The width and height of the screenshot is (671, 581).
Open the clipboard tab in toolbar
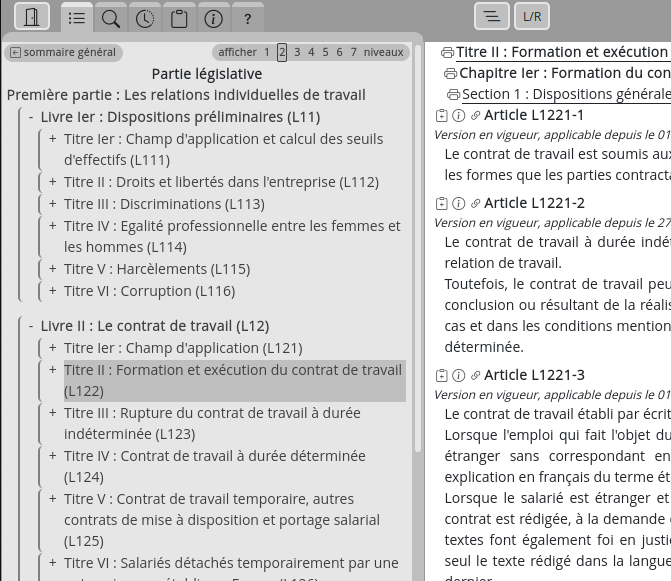tap(179, 19)
